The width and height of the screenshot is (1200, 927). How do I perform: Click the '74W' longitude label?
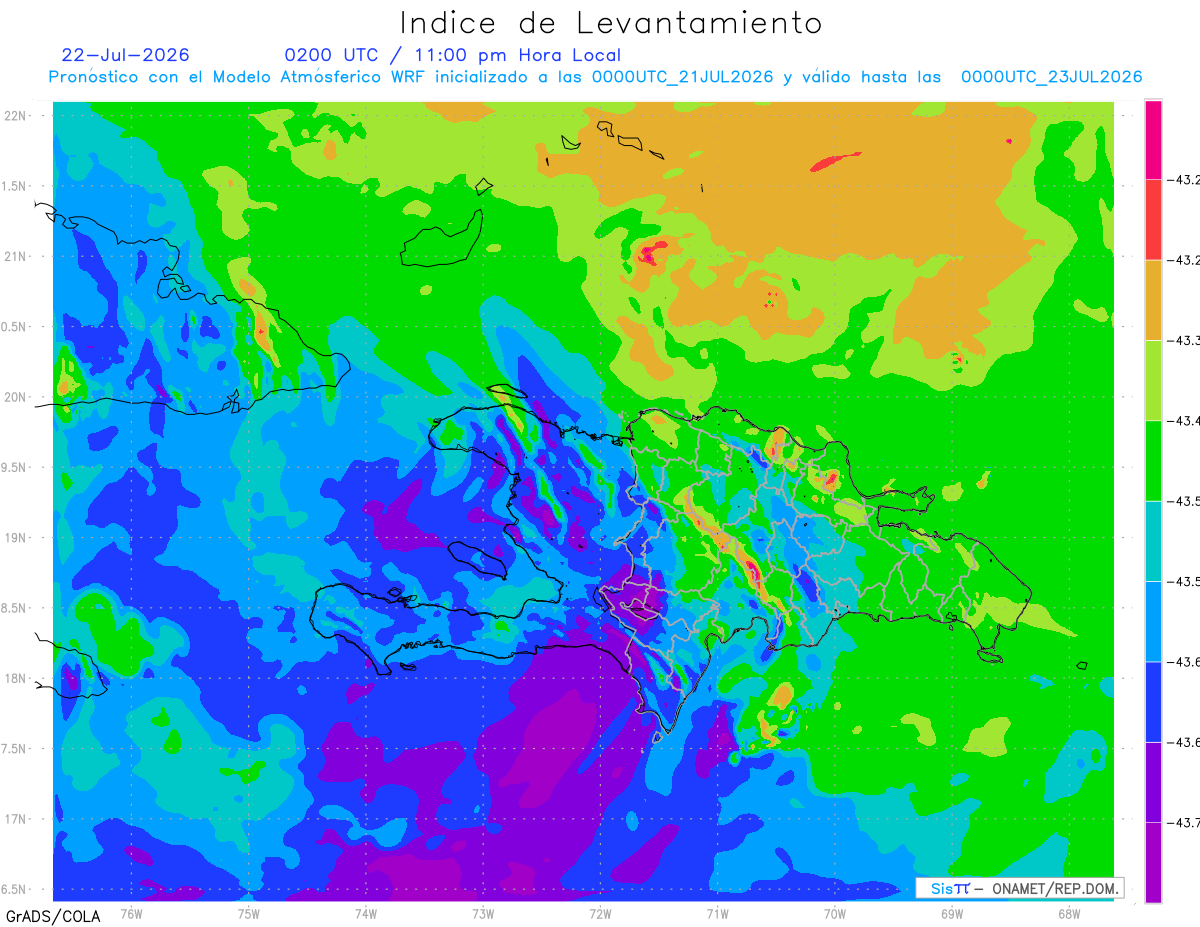366,913
